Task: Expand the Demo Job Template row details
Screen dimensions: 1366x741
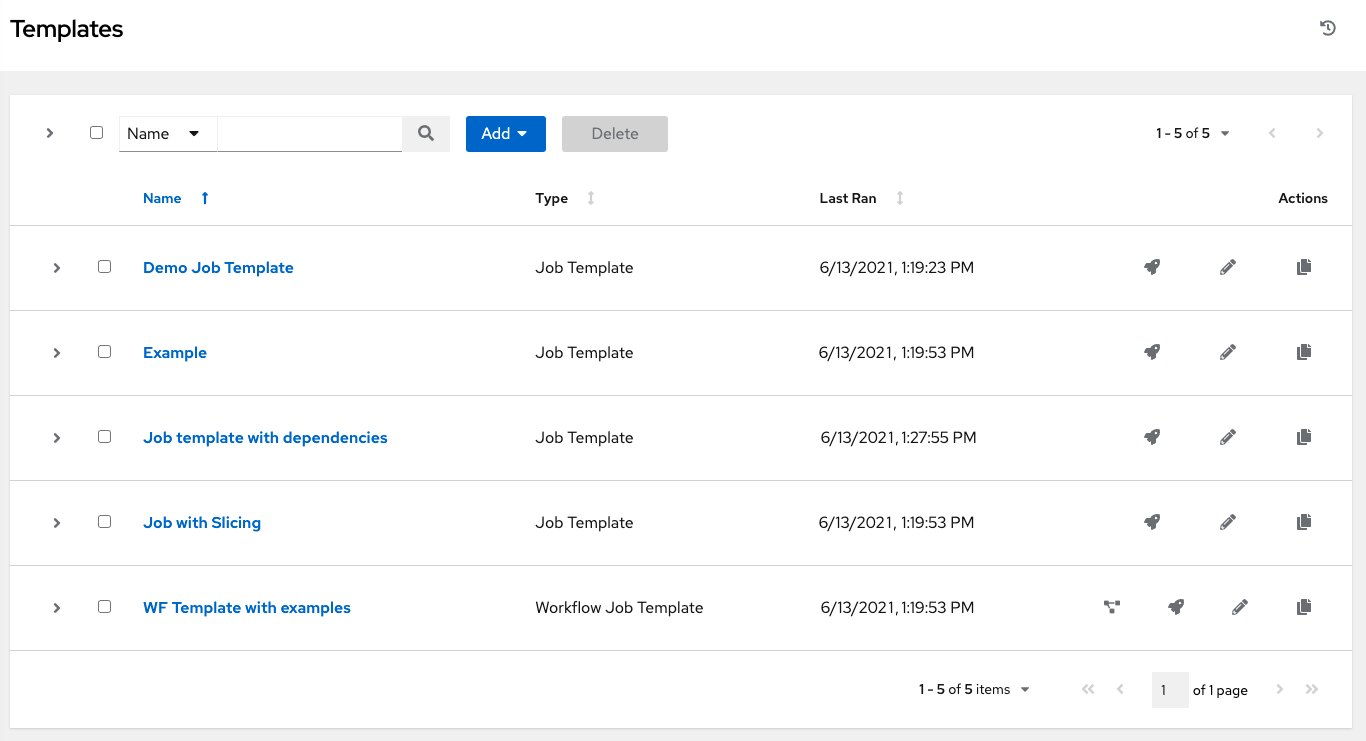Action: tap(57, 268)
